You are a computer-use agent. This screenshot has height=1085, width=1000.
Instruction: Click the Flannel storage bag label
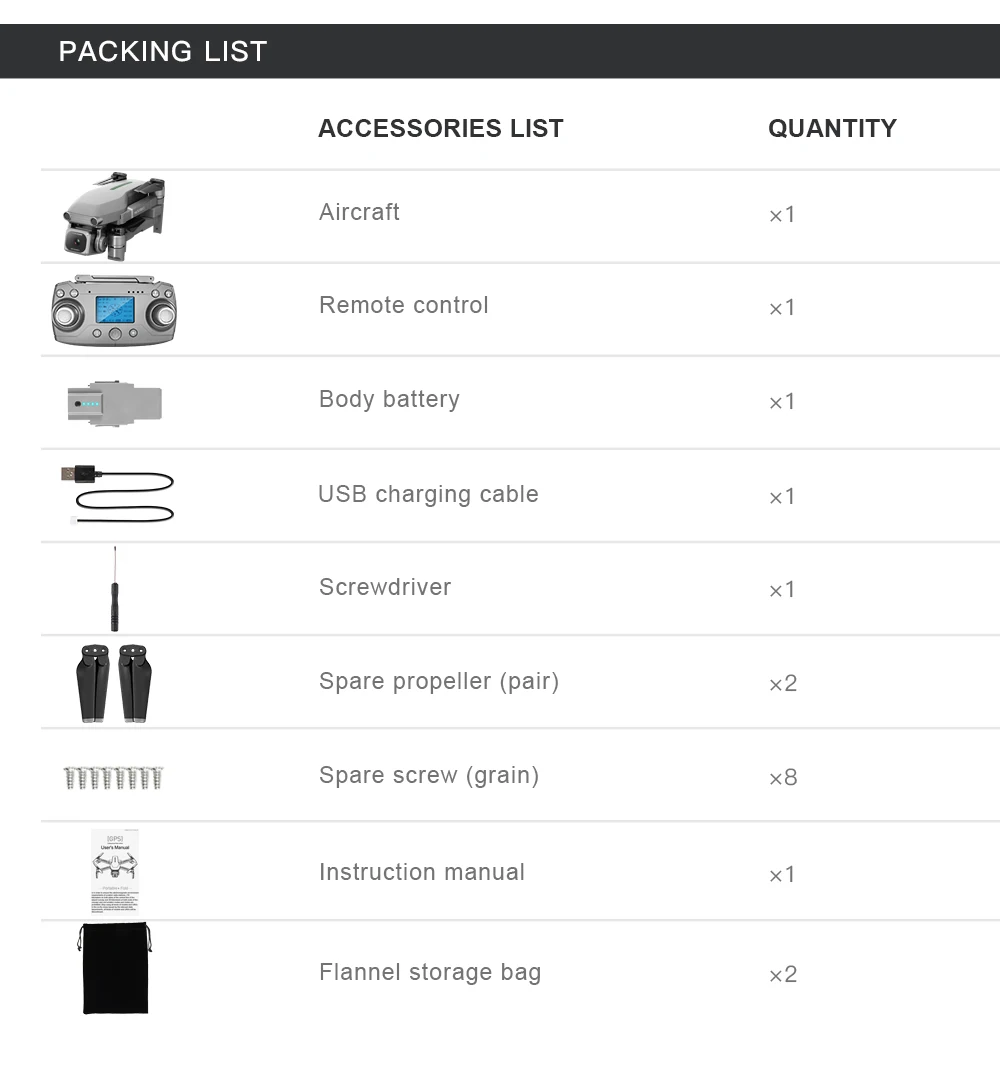[x=430, y=973]
